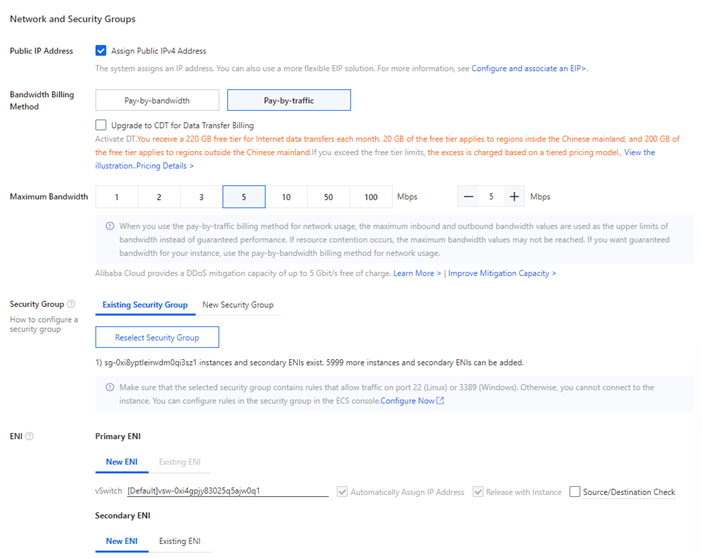Open Configure and associate an EIP link

coord(529,69)
